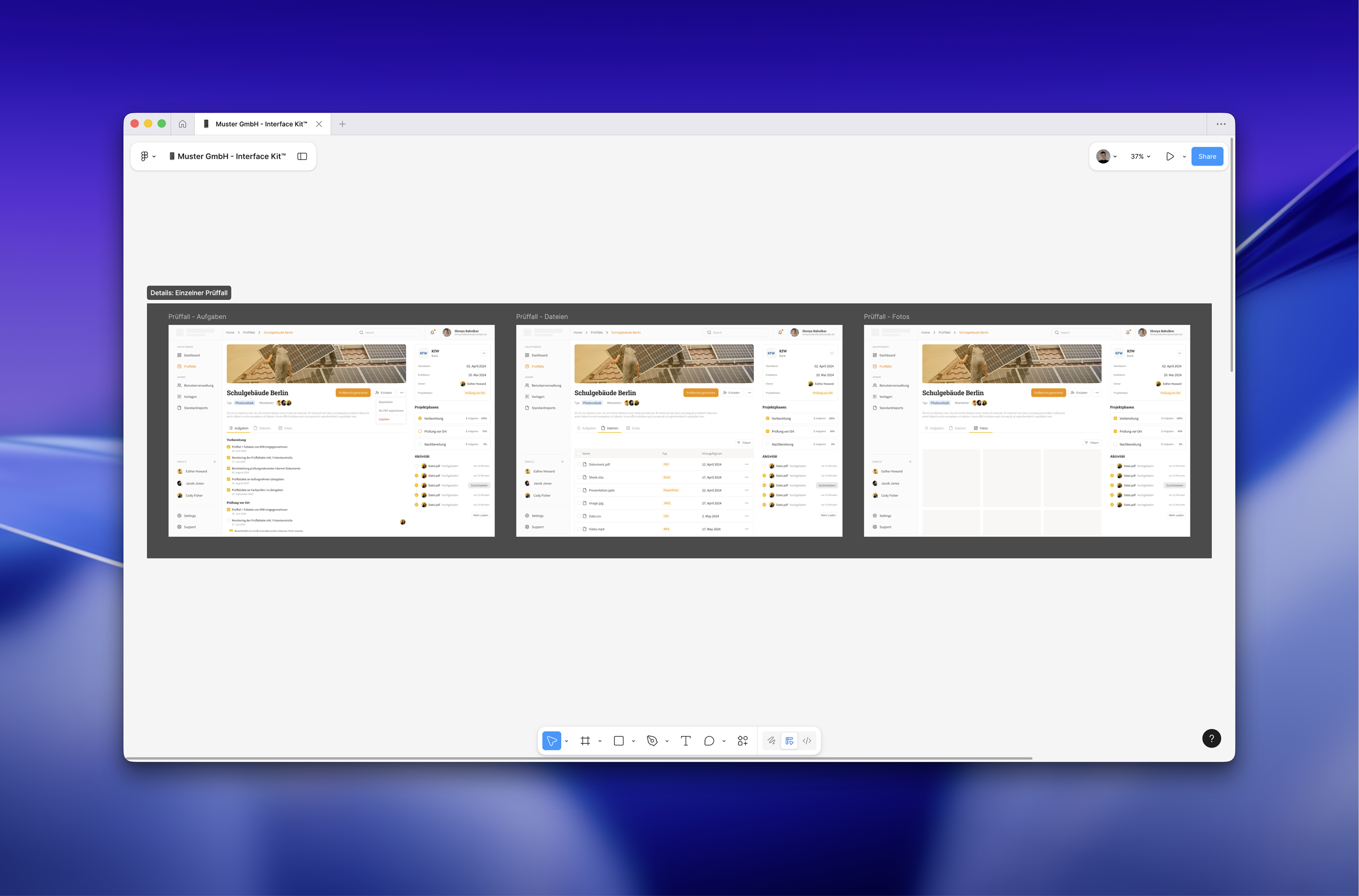This screenshot has width=1359, height=896.
Task: Open the Figma main menu logo
Action: pyautogui.click(x=144, y=156)
